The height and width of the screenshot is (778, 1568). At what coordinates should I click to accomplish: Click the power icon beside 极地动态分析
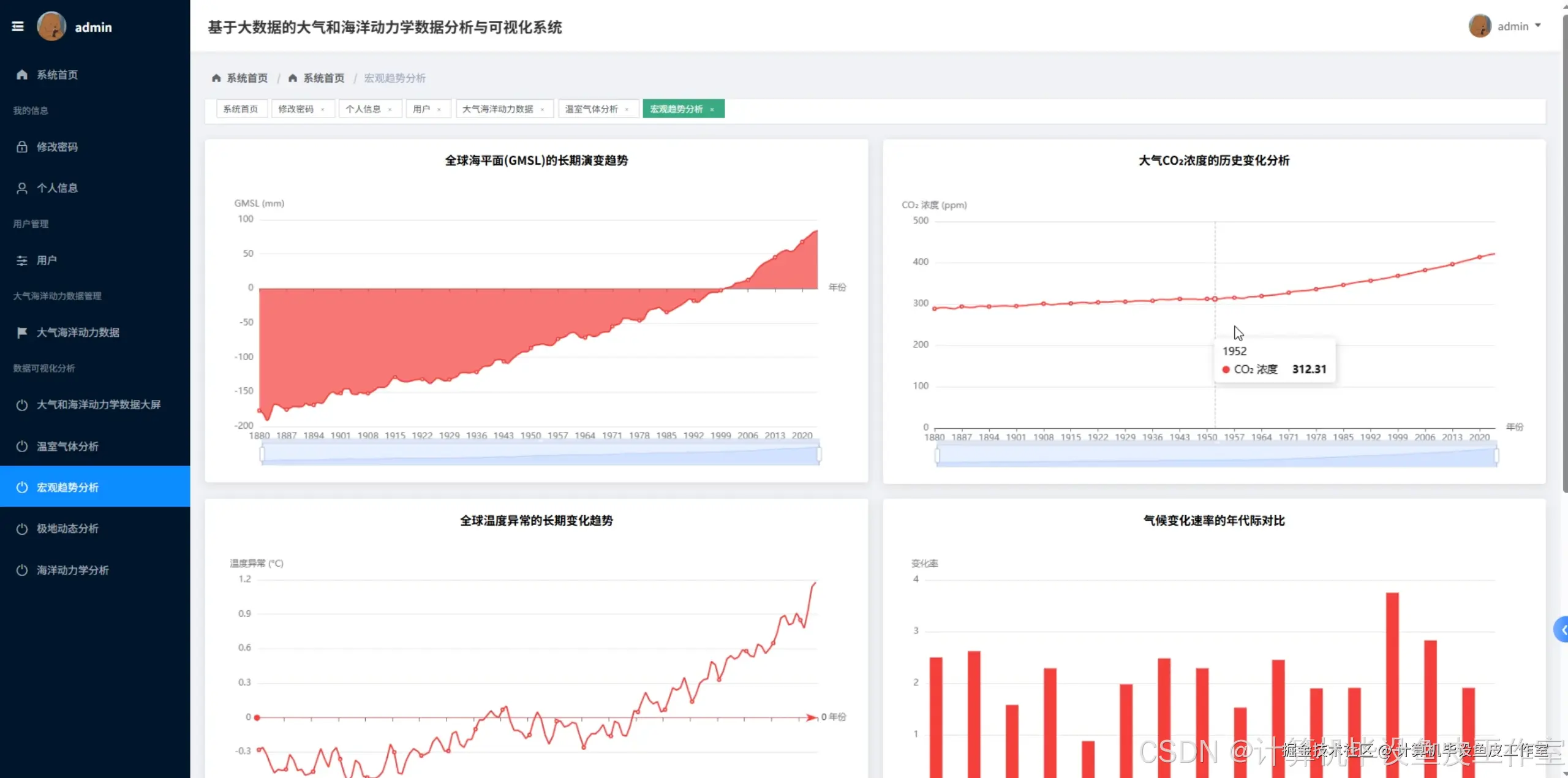22,529
